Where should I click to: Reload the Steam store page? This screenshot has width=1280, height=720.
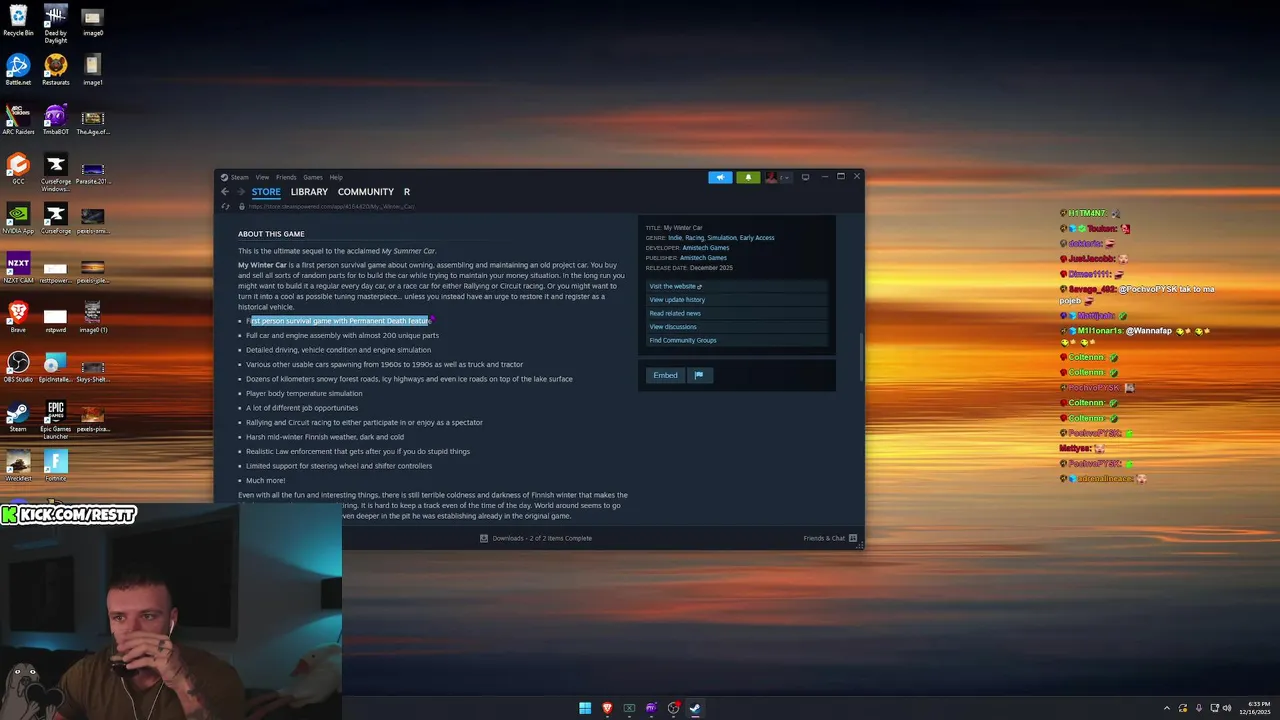tap(226, 207)
